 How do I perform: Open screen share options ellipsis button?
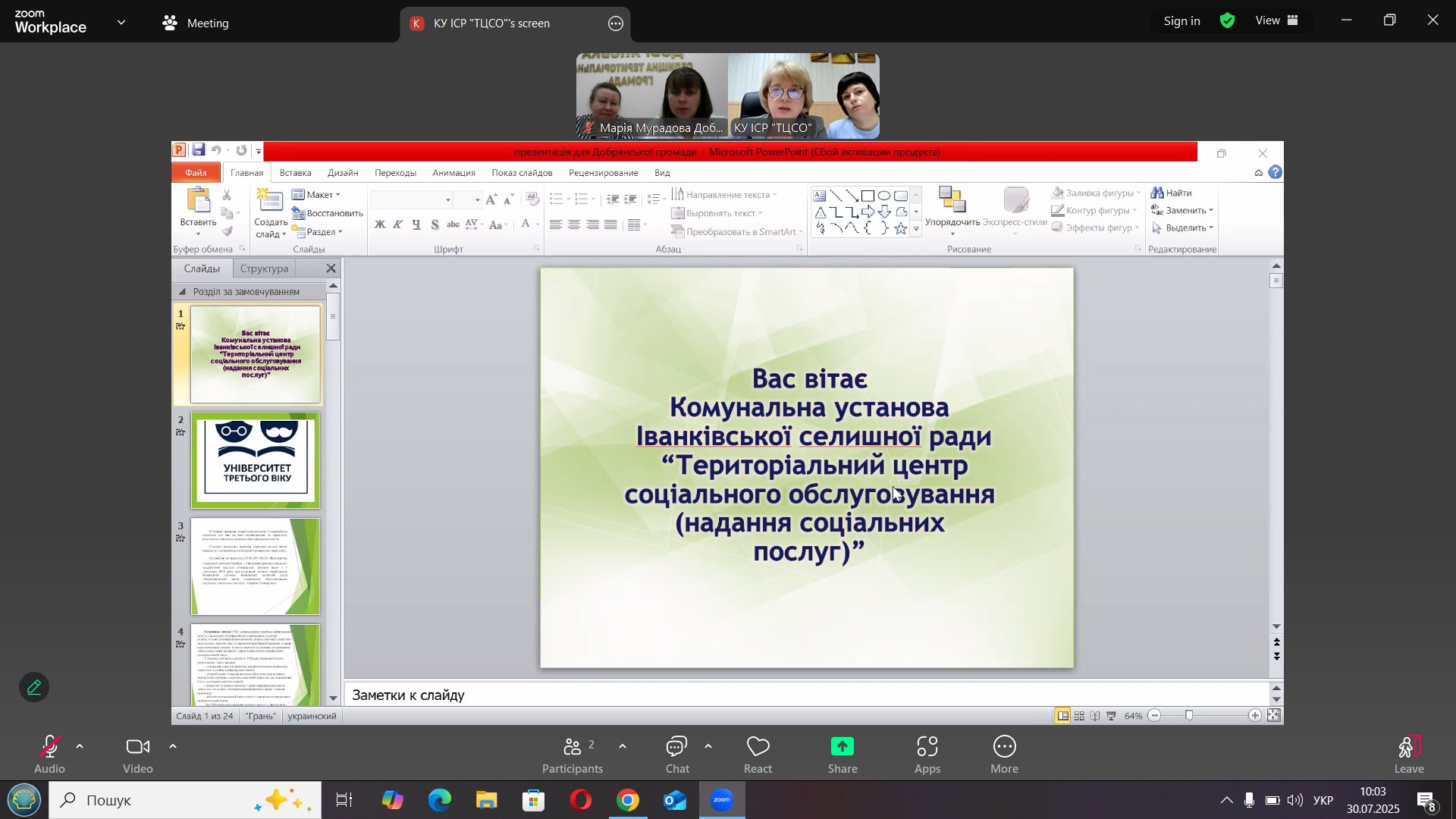point(616,24)
